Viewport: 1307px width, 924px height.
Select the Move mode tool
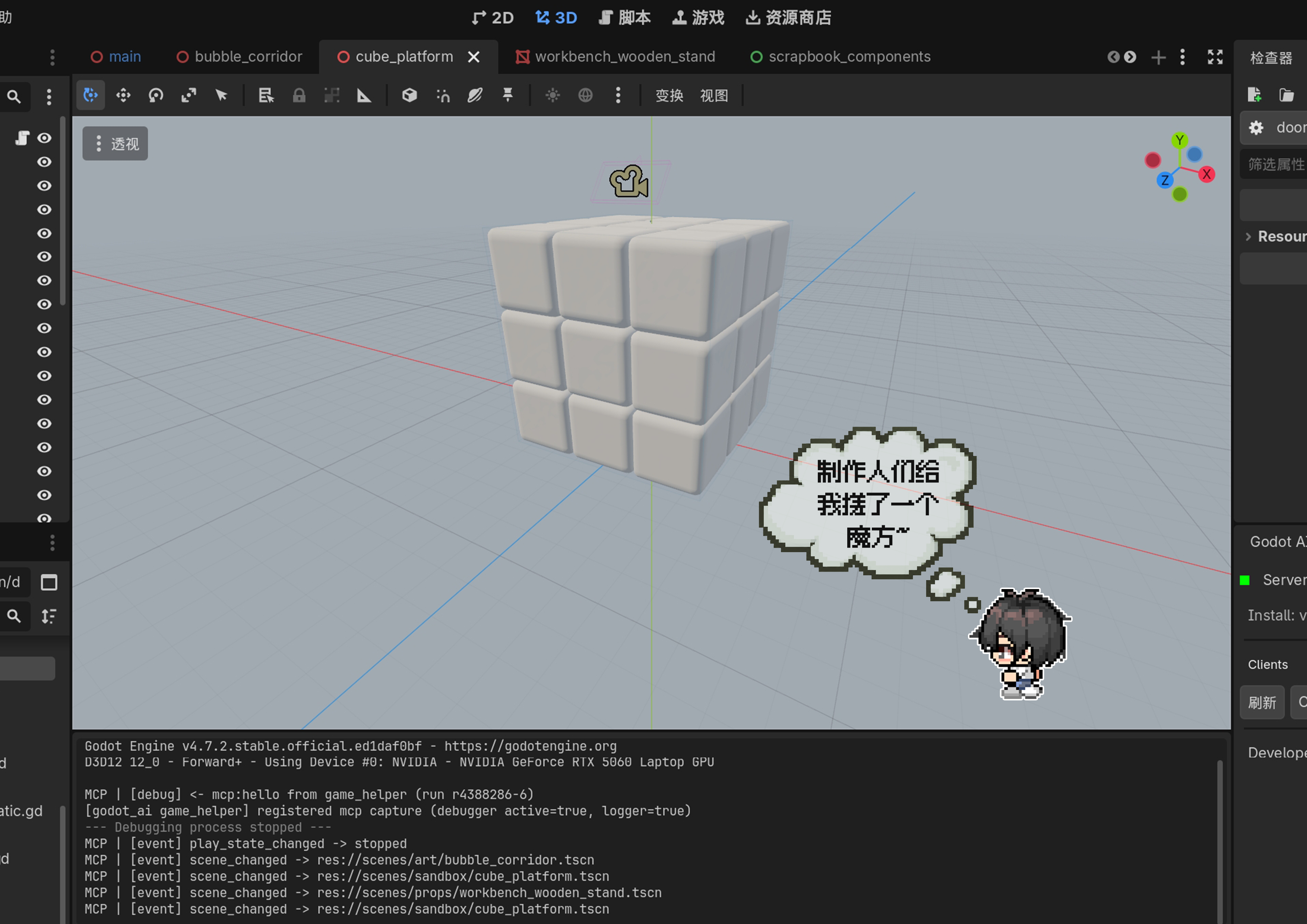pos(123,95)
